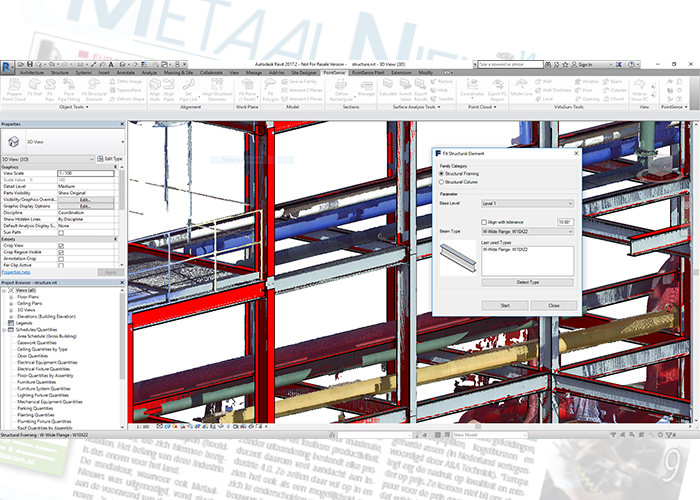Open the Structure ribbon tab
Viewport: 700px width, 500px height.
60,72
